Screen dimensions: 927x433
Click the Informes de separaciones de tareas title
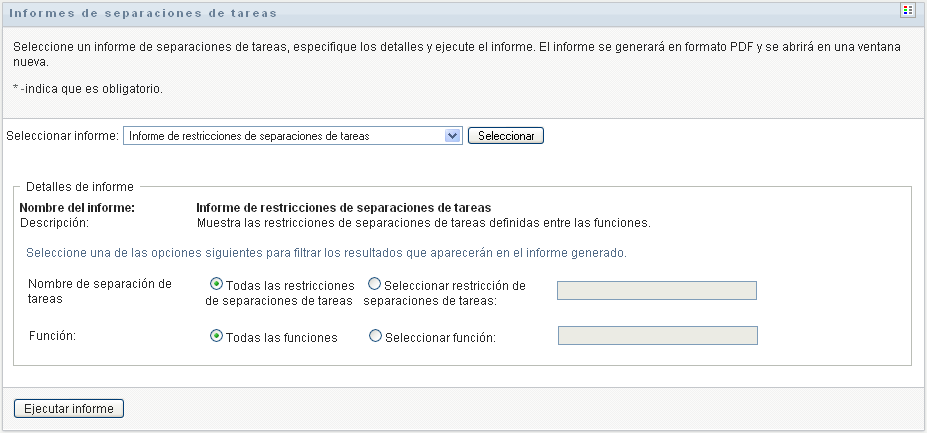tap(143, 13)
